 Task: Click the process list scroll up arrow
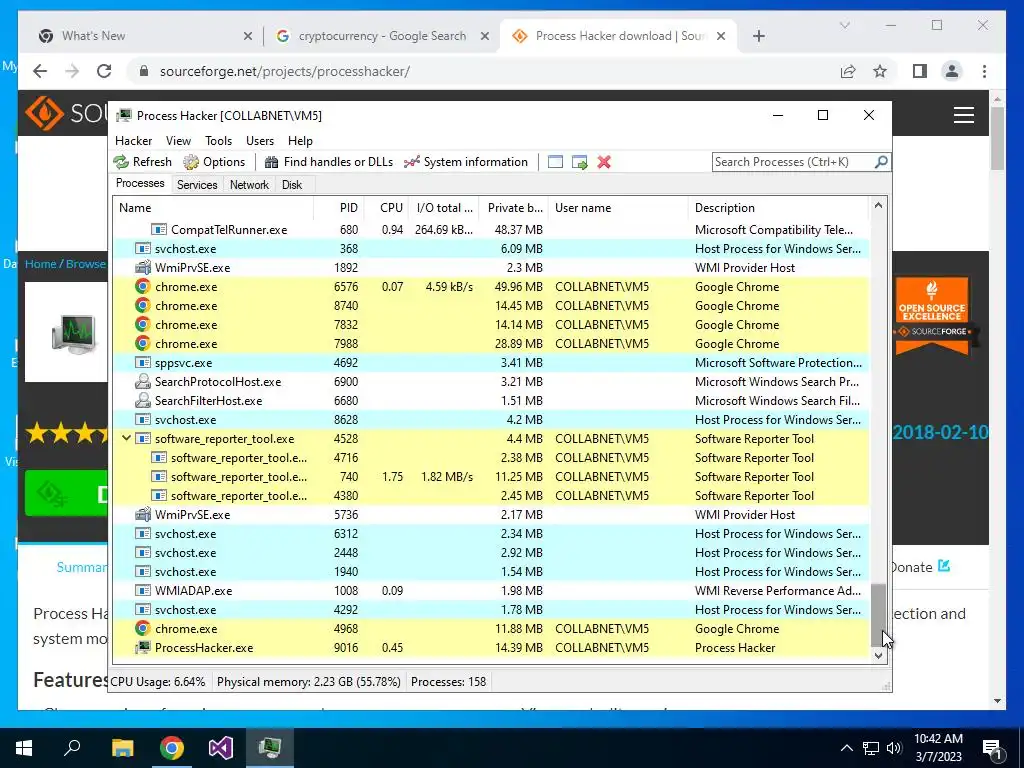[x=879, y=206]
